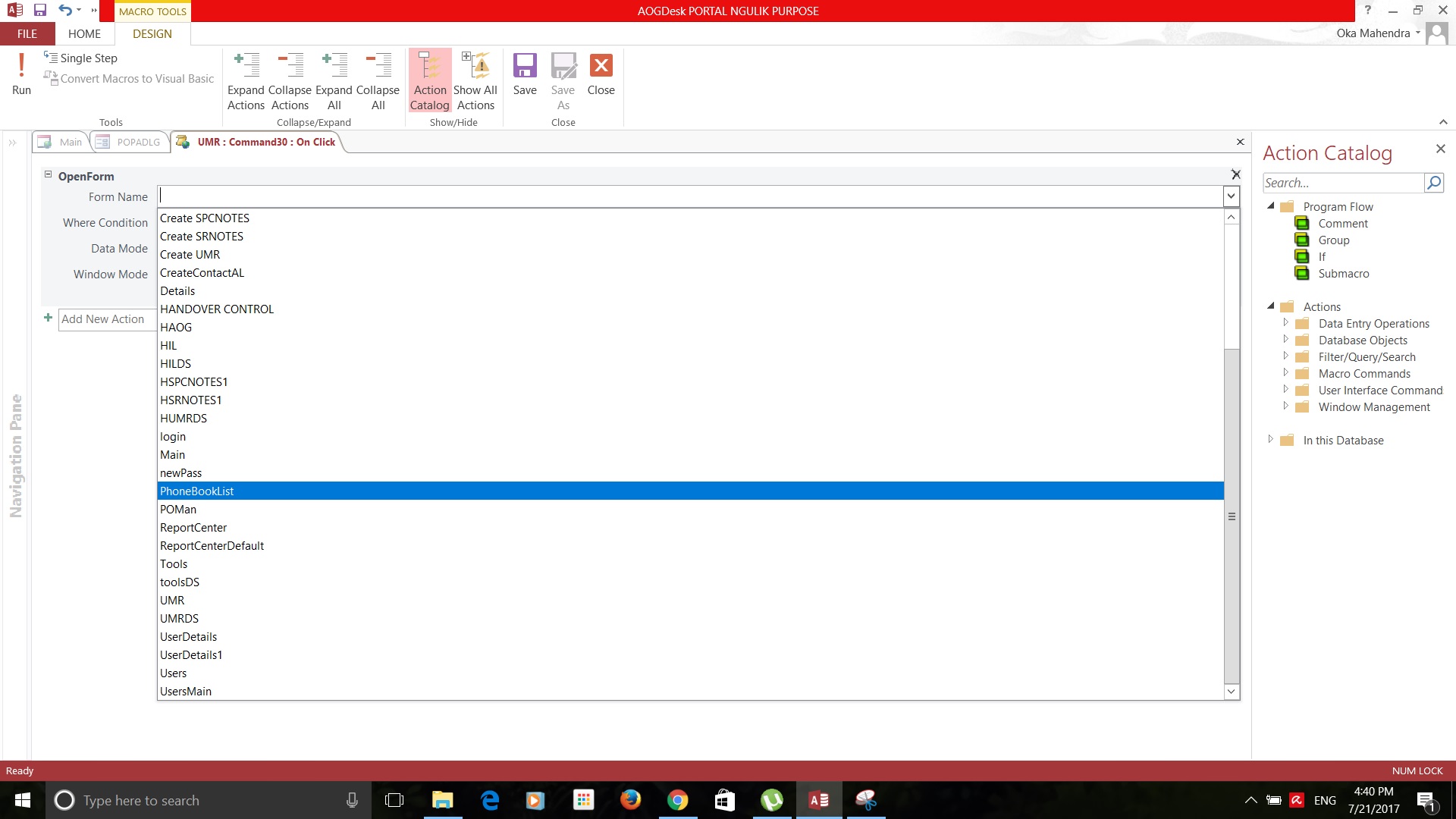Open the POPADLG tab
This screenshot has width=1456, height=819.
pos(138,142)
